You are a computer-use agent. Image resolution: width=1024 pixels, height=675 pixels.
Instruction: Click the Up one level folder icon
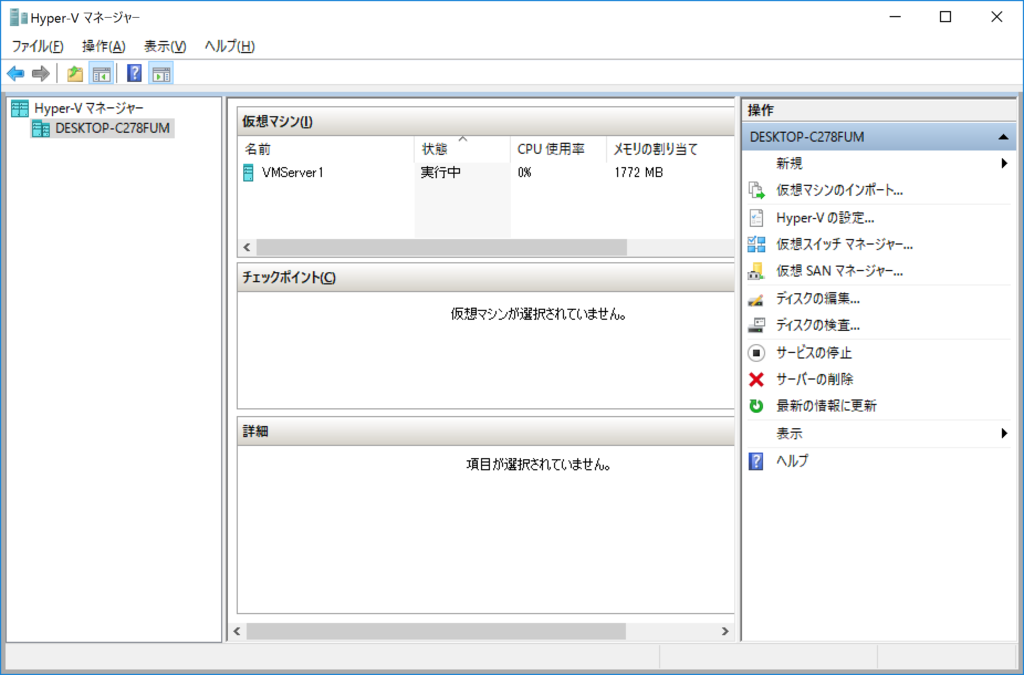tap(75, 74)
